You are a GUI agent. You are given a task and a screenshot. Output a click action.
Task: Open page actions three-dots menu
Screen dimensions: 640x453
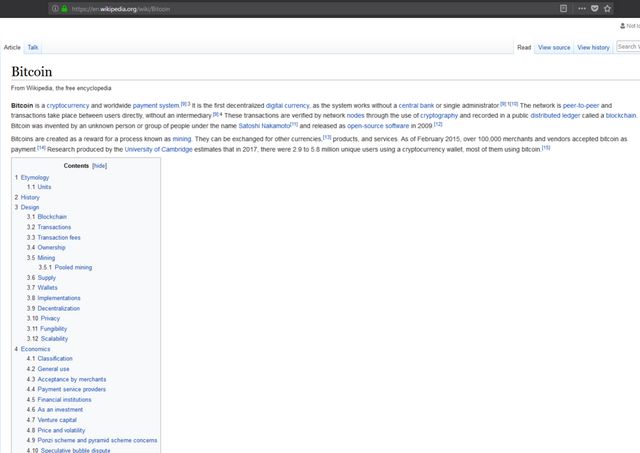(582, 9)
